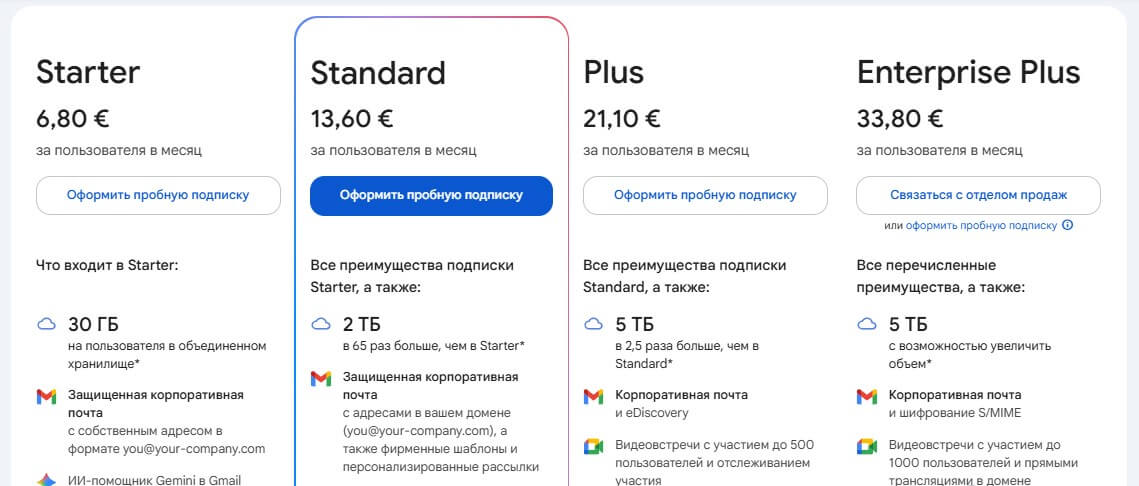Click the Gemini sparkle icon in Starter plan
Viewport: 1139px width, 486px height.
[x=46, y=480]
